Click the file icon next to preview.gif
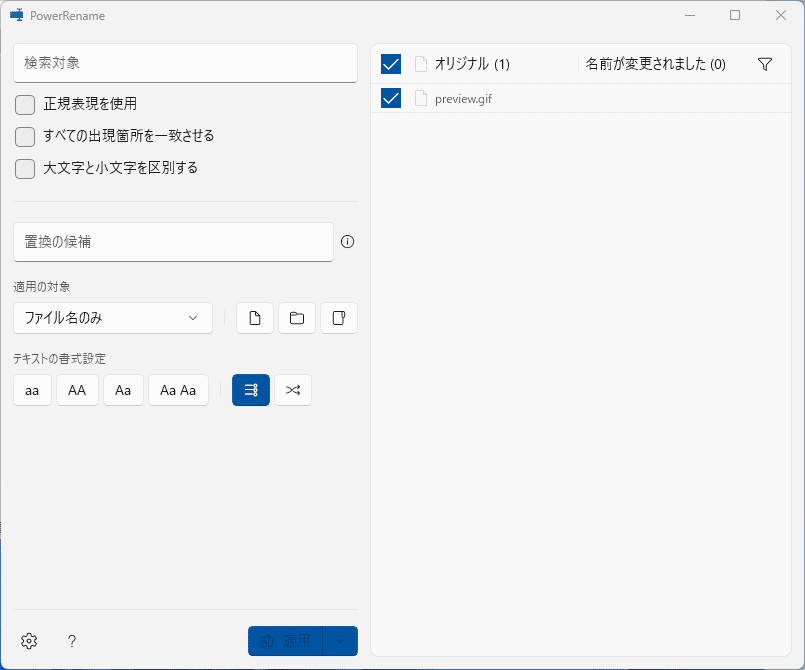The image size is (805, 670). [421, 98]
